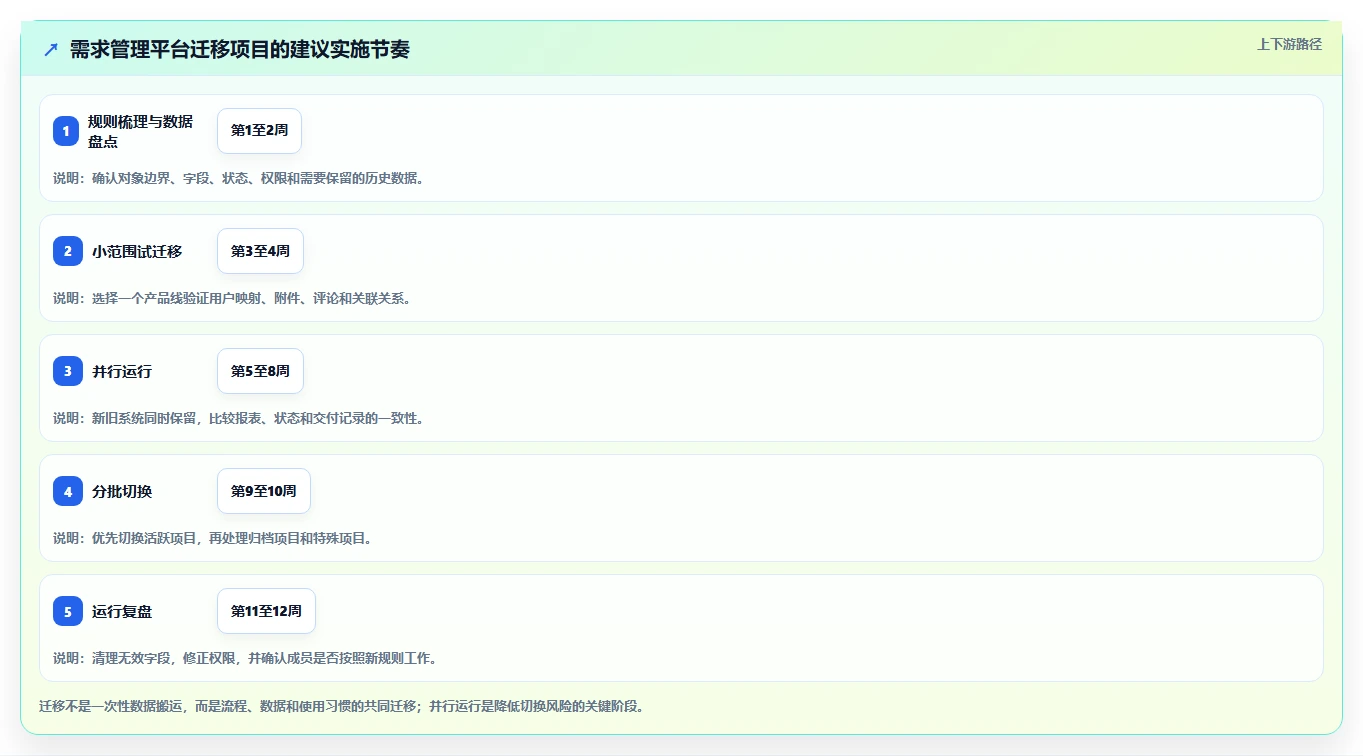
Task: Select the 第11至12周 pill
Action: pos(266,611)
